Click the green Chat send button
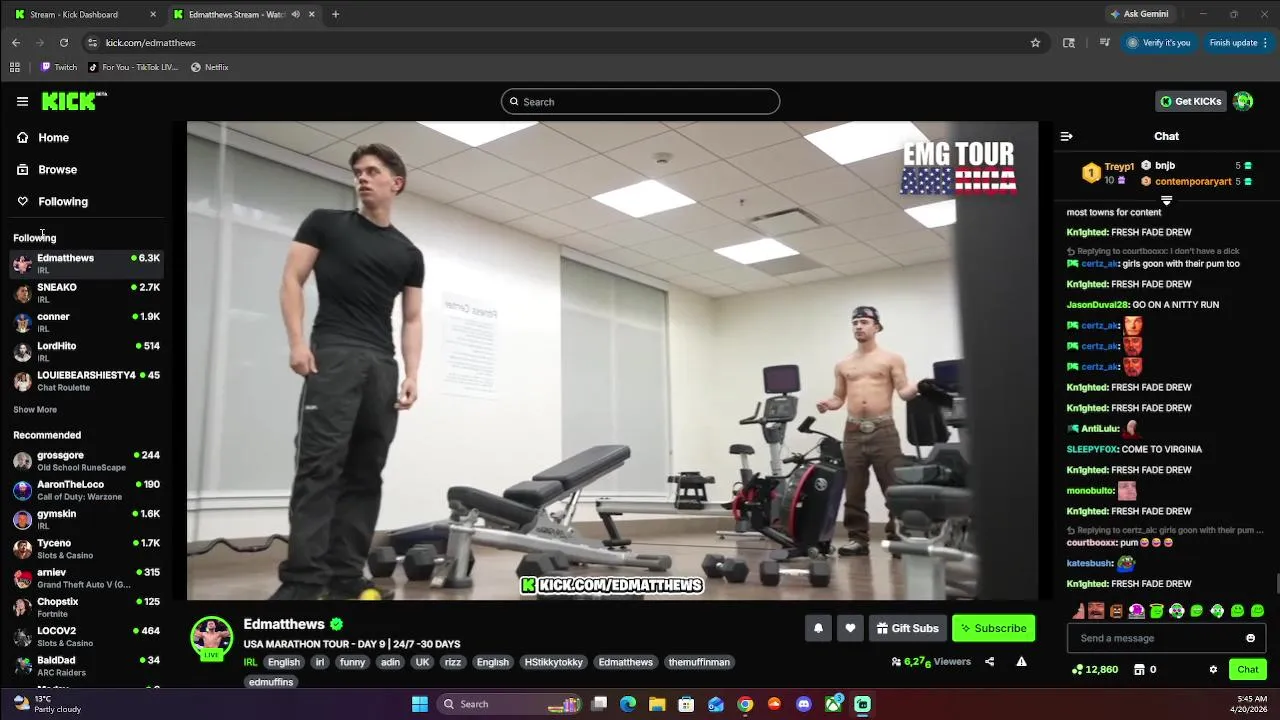This screenshot has width=1280, height=720. point(1247,670)
